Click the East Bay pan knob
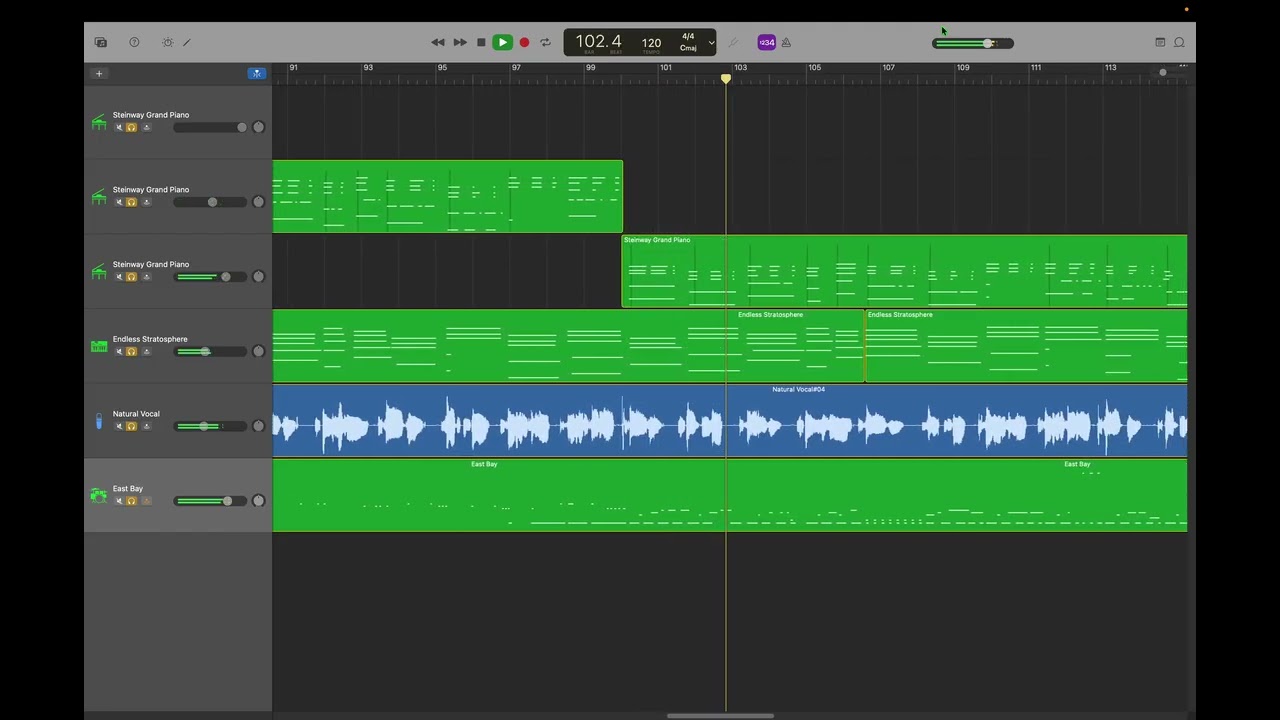1280x720 pixels. click(258, 501)
